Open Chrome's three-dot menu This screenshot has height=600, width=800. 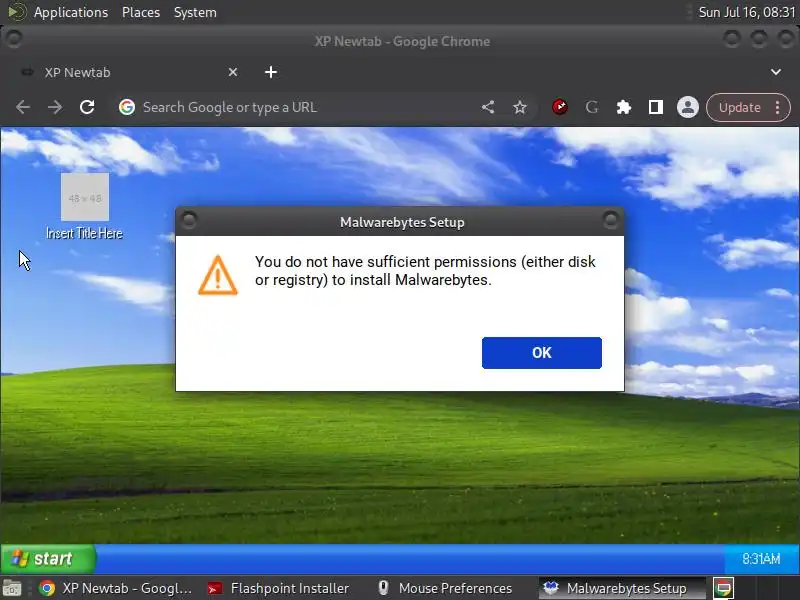pos(778,108)
